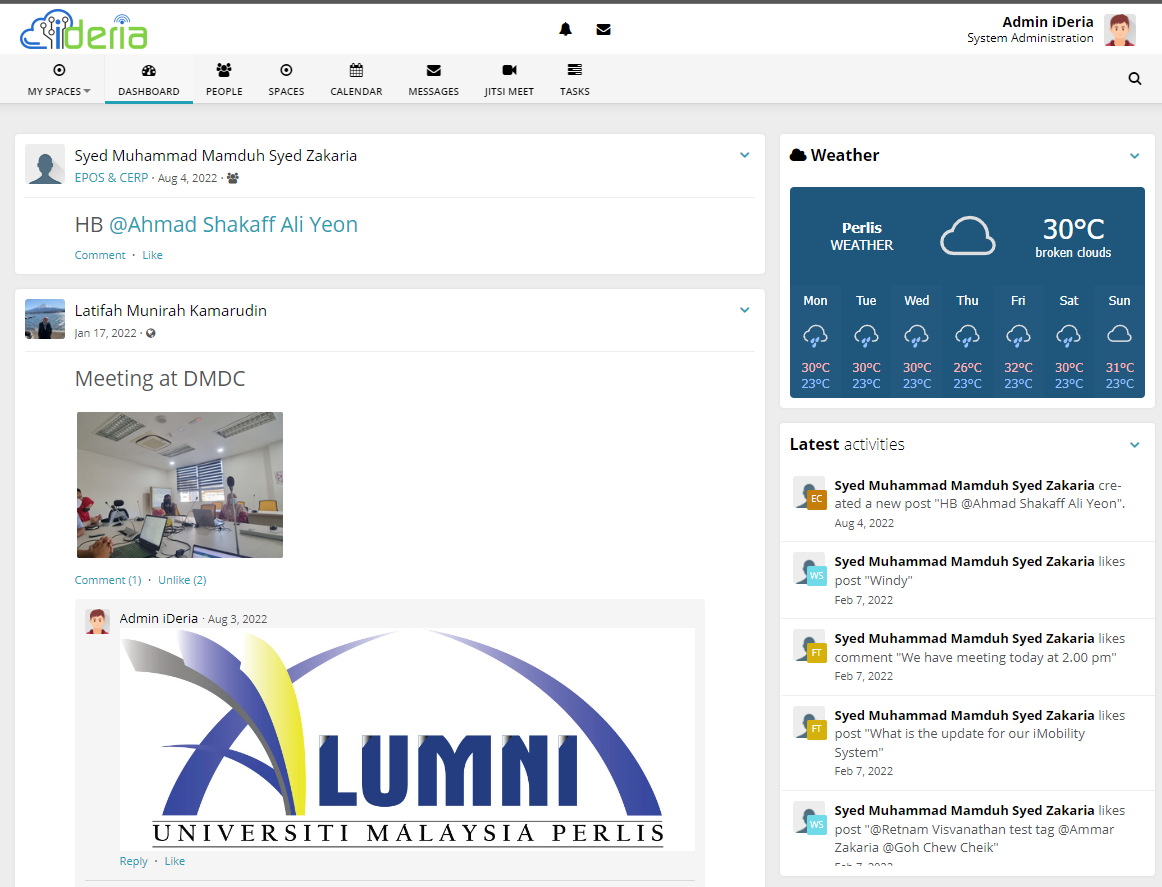Click the search magnifier icon
Viewport: 1162px width, 887px height.
[x=1134, y=79]
